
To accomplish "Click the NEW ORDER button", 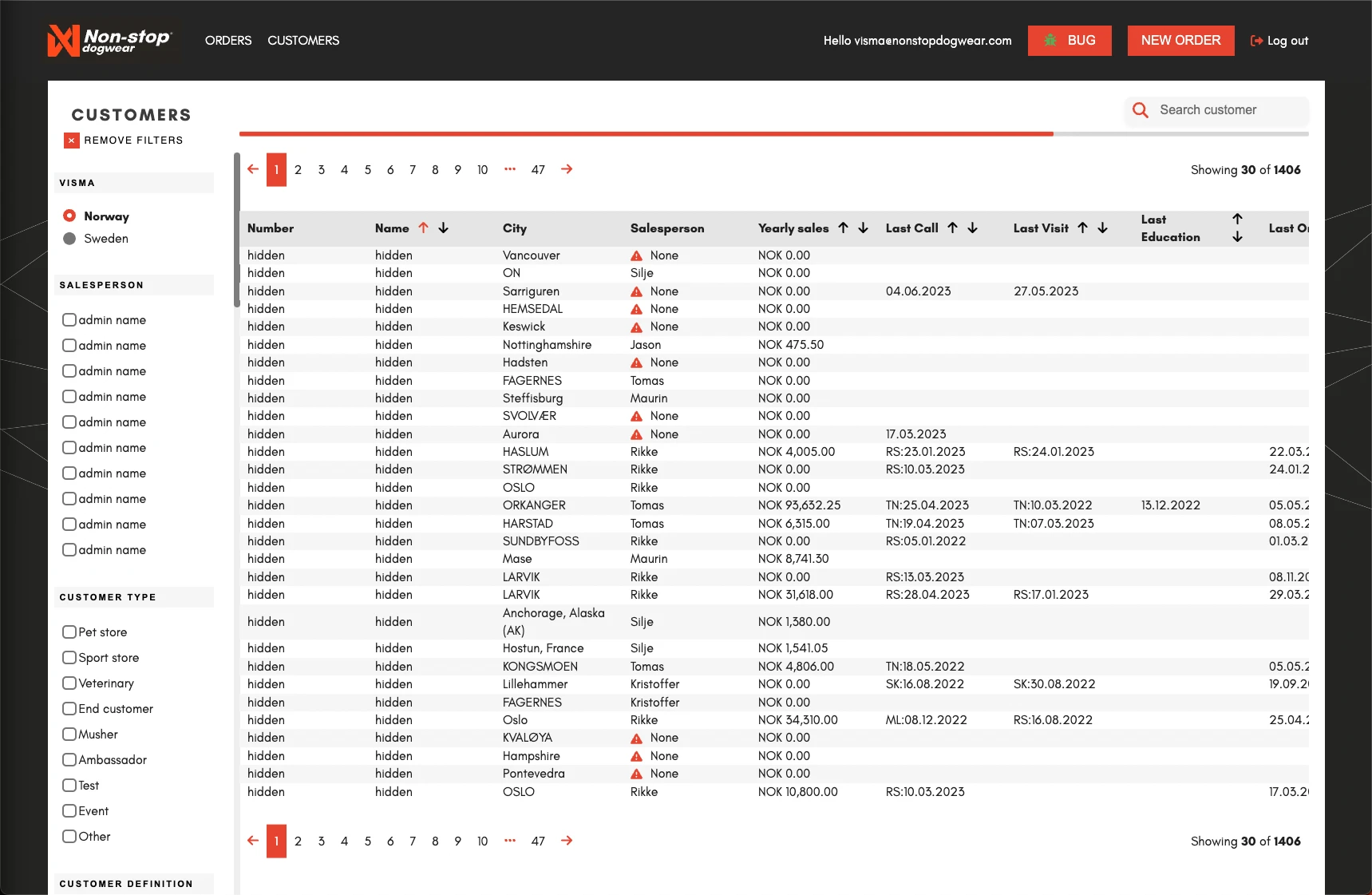I will pos(1180,40).
